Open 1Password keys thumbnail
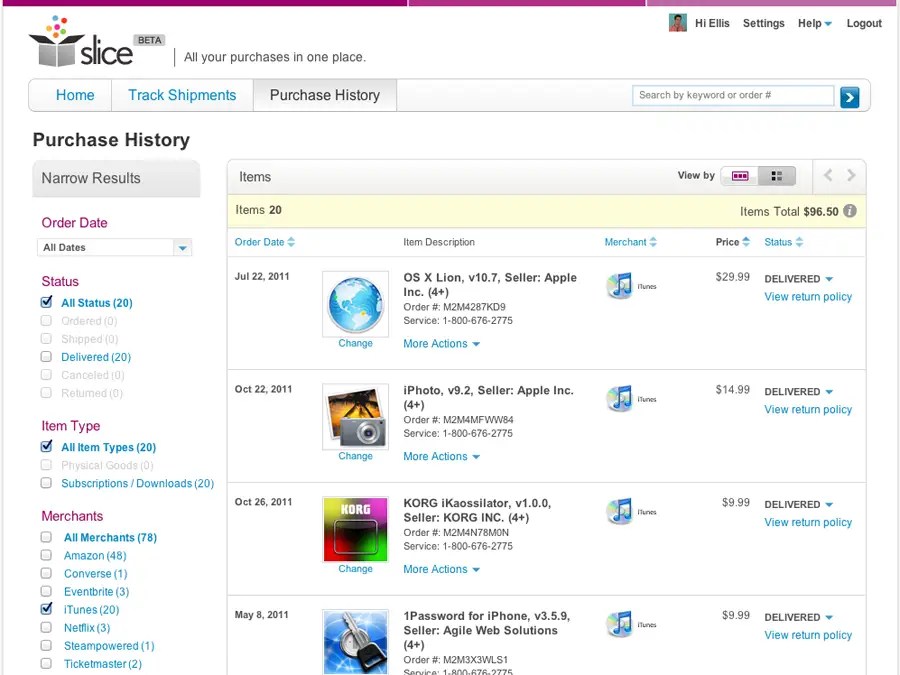900x675 pixels. [x=355, y=642]
